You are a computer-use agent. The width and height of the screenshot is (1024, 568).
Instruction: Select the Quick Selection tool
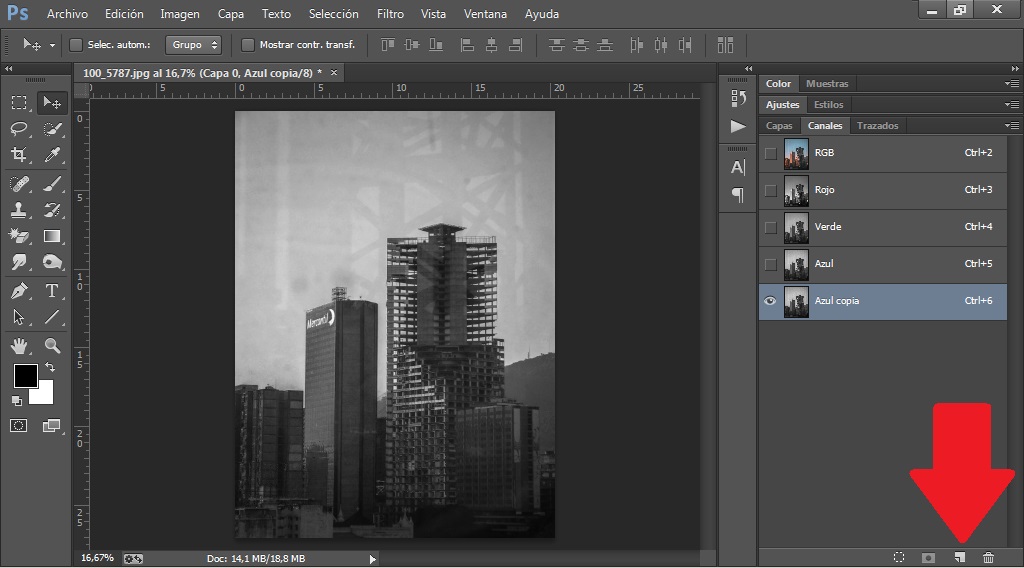click(x=52, y=129)
